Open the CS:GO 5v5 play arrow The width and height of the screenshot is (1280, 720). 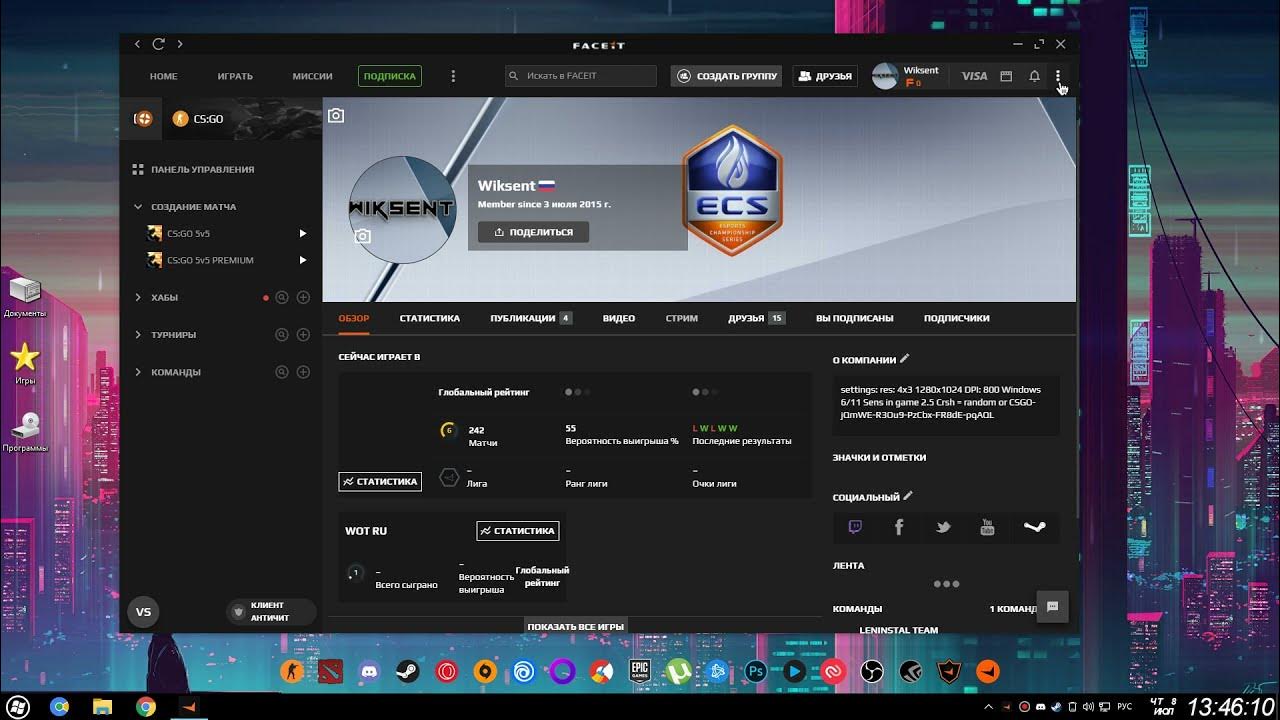pyautogui.click(x=303, y=233)
